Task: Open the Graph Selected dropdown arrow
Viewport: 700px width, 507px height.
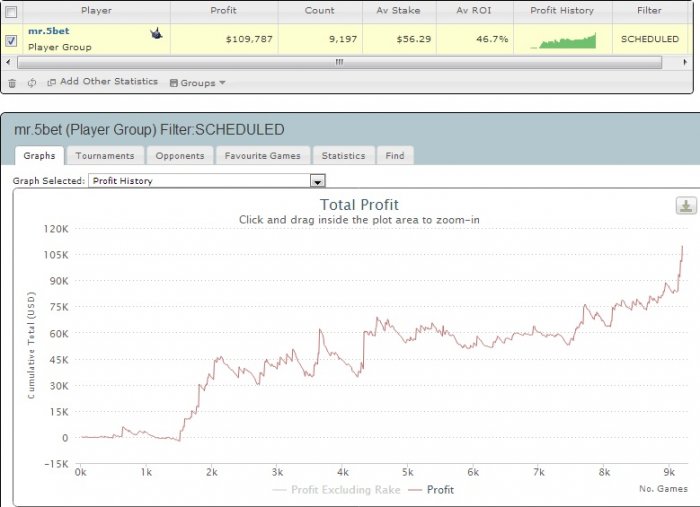Action: point(317,181)
